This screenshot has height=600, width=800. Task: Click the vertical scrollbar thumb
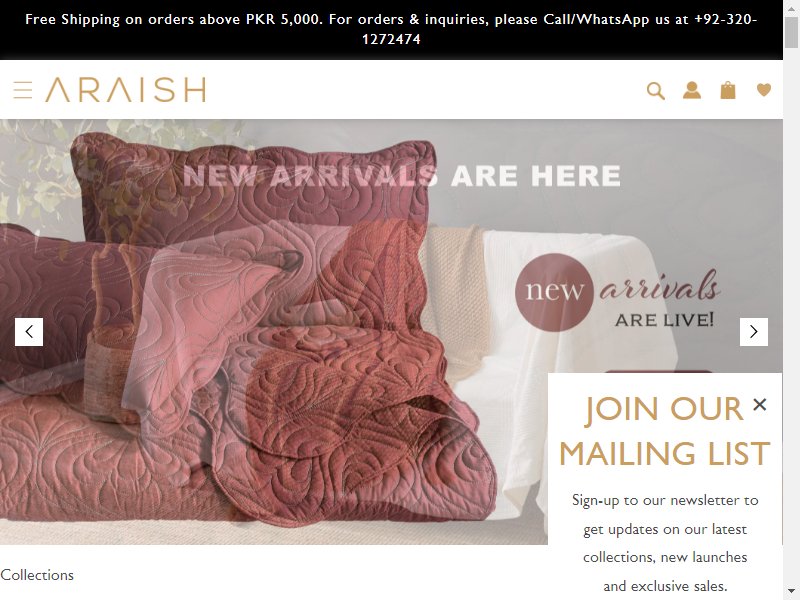tap(791, 32)
